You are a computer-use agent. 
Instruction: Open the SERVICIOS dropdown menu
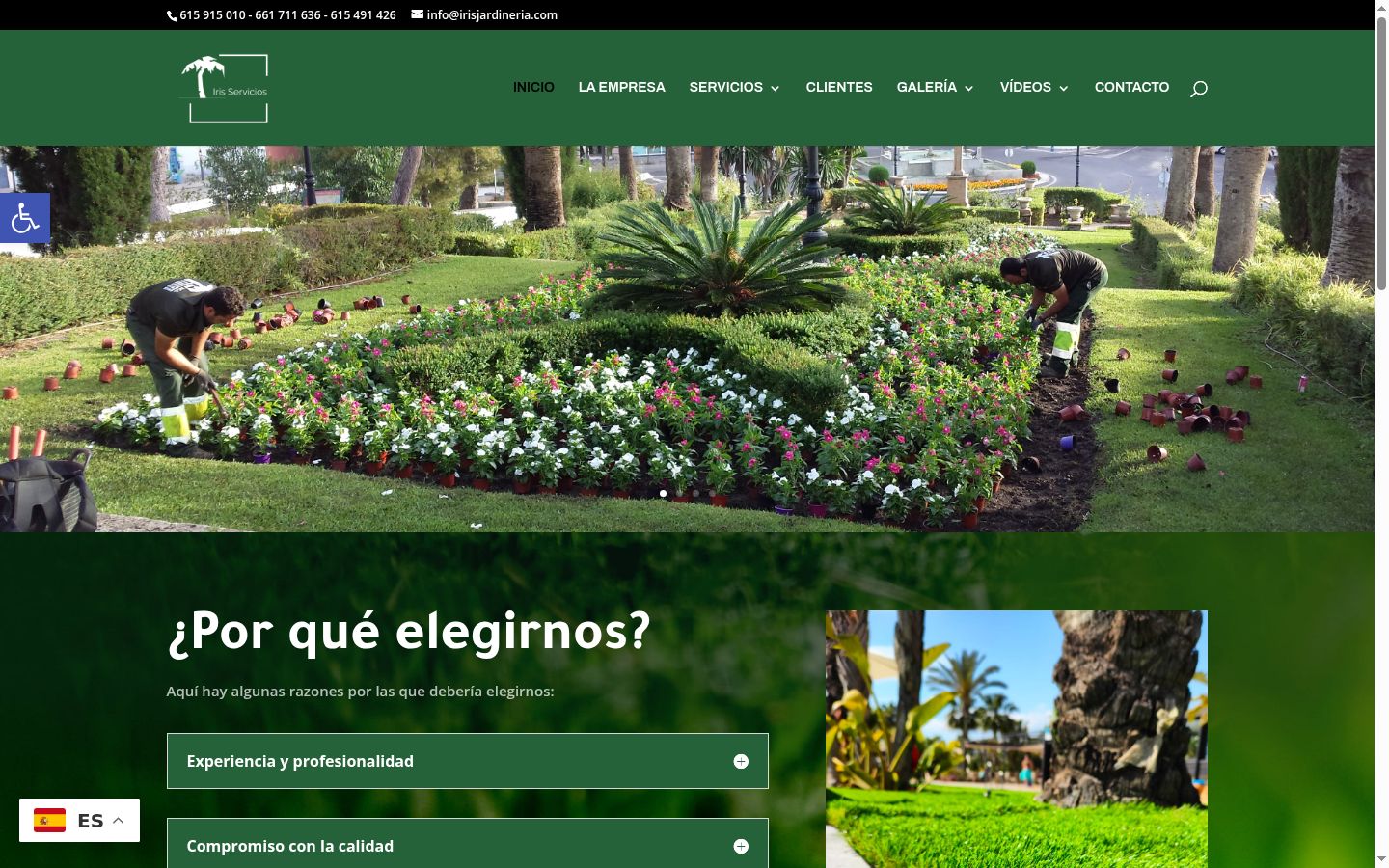[x=735, y=87]
